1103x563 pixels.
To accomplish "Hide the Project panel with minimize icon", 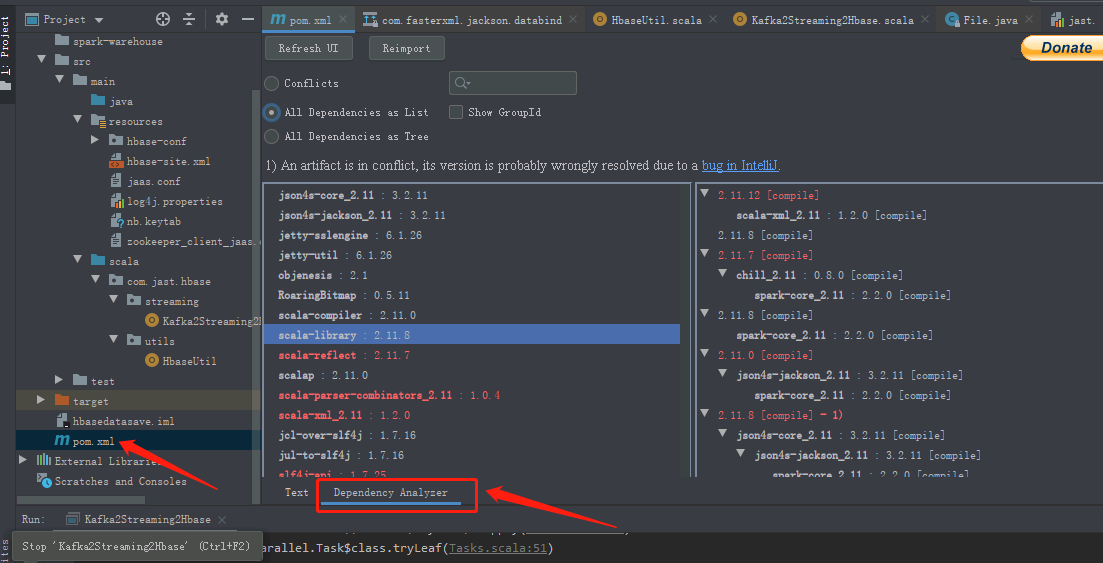I will point(248,19).
